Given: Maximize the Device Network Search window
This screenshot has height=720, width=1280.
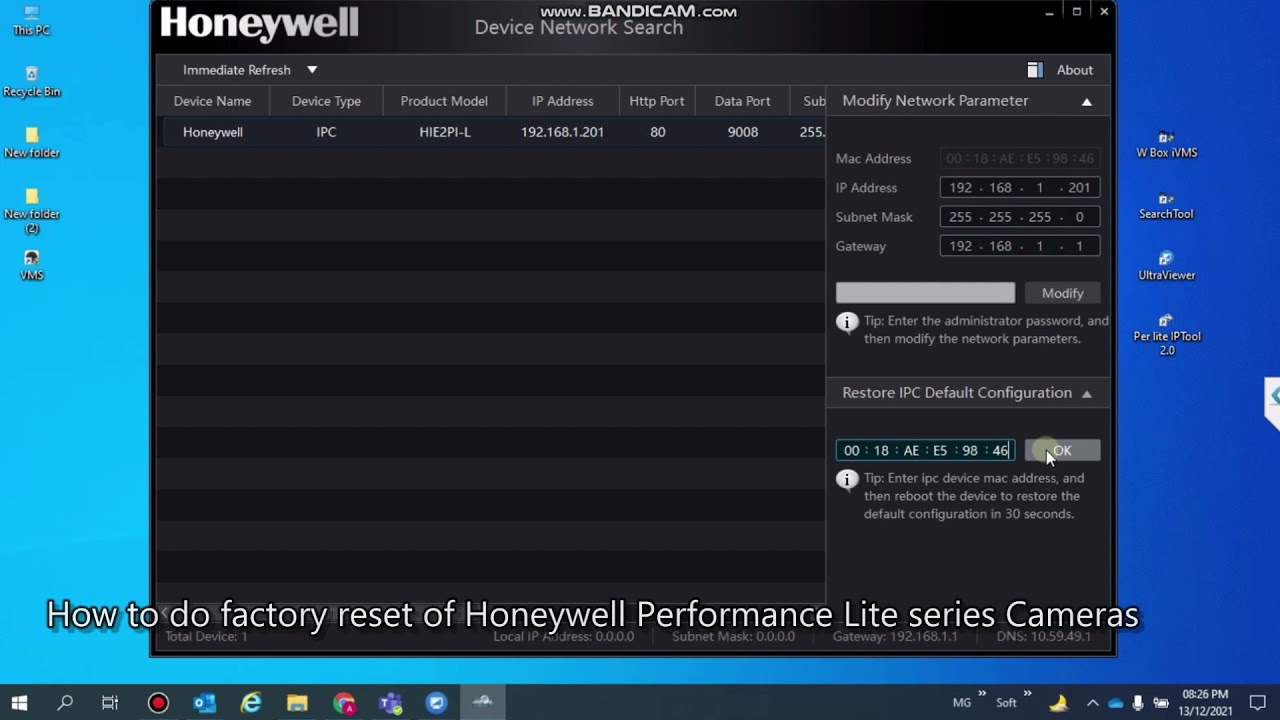Looking at the screenshot, I should pos(1077,12).
